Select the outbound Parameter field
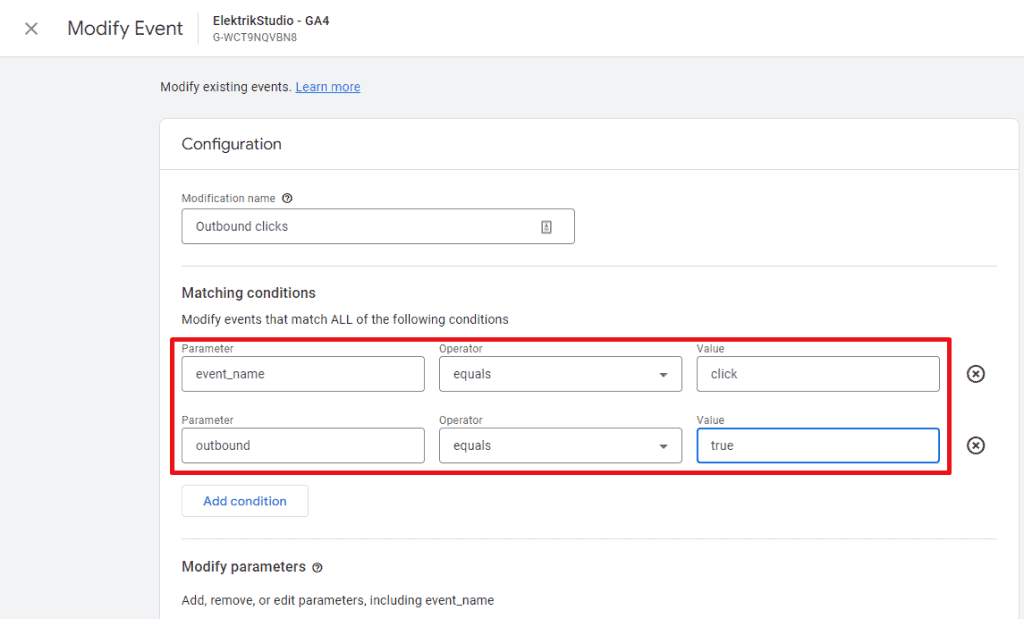1024x619 pixels. point(303,445)
